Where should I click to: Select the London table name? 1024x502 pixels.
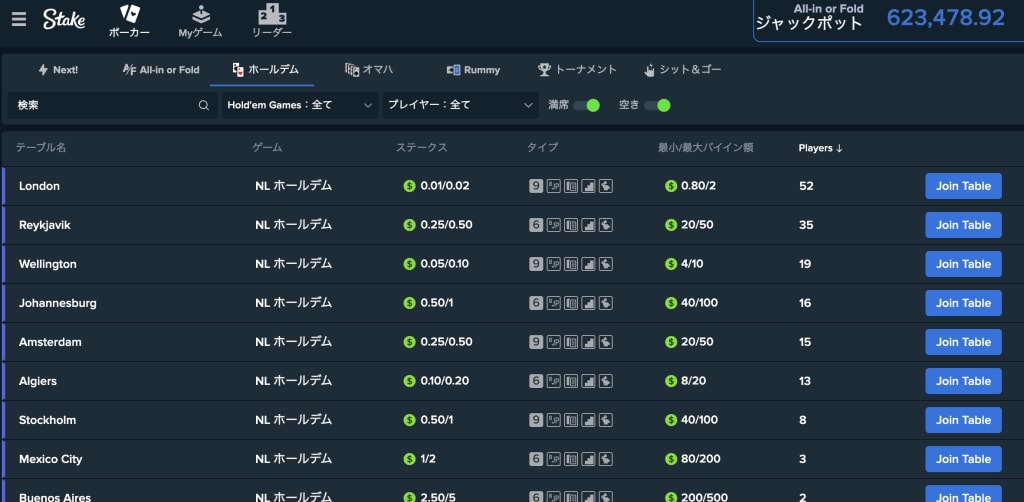pos(39,186)
